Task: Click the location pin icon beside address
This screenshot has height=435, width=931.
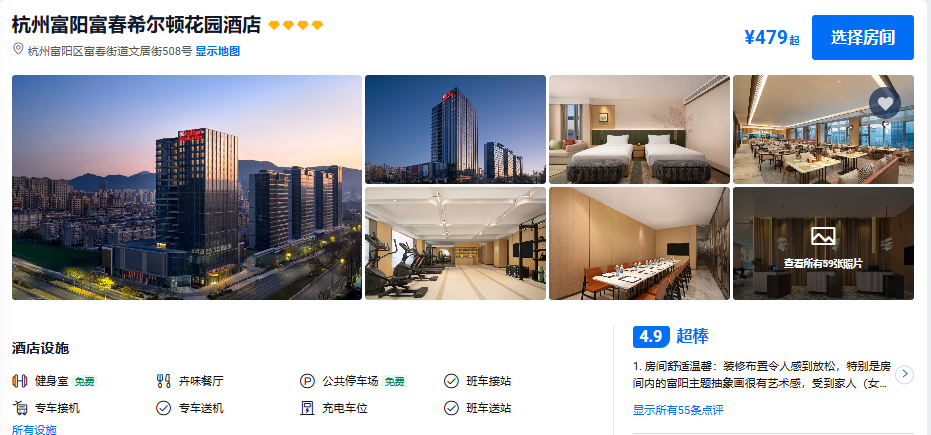Action: (x=18, y=49)
